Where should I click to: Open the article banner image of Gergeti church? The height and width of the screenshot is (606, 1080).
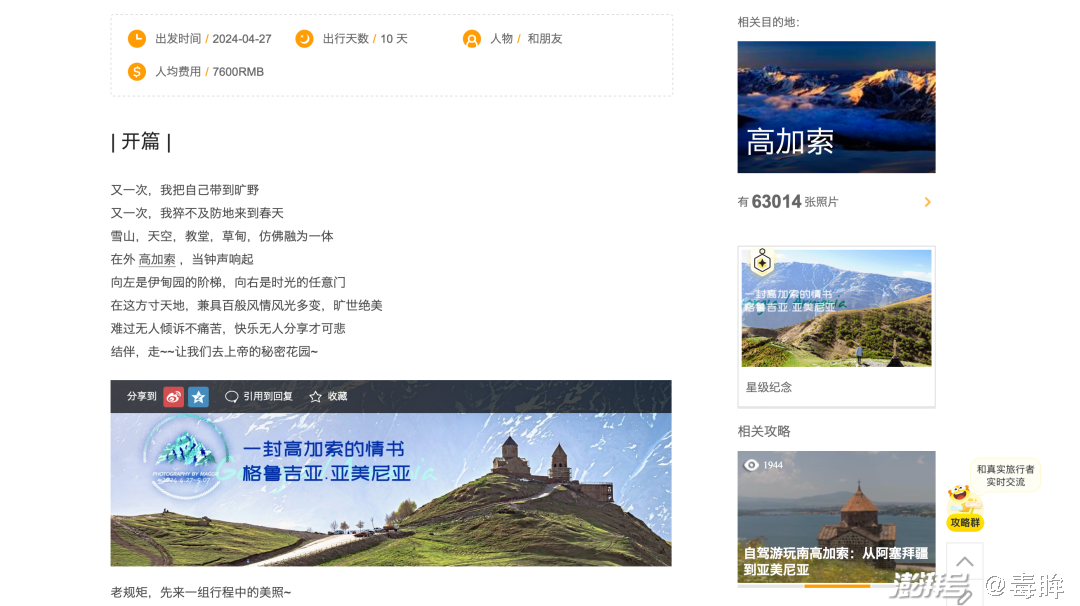[x=390, y=490]
